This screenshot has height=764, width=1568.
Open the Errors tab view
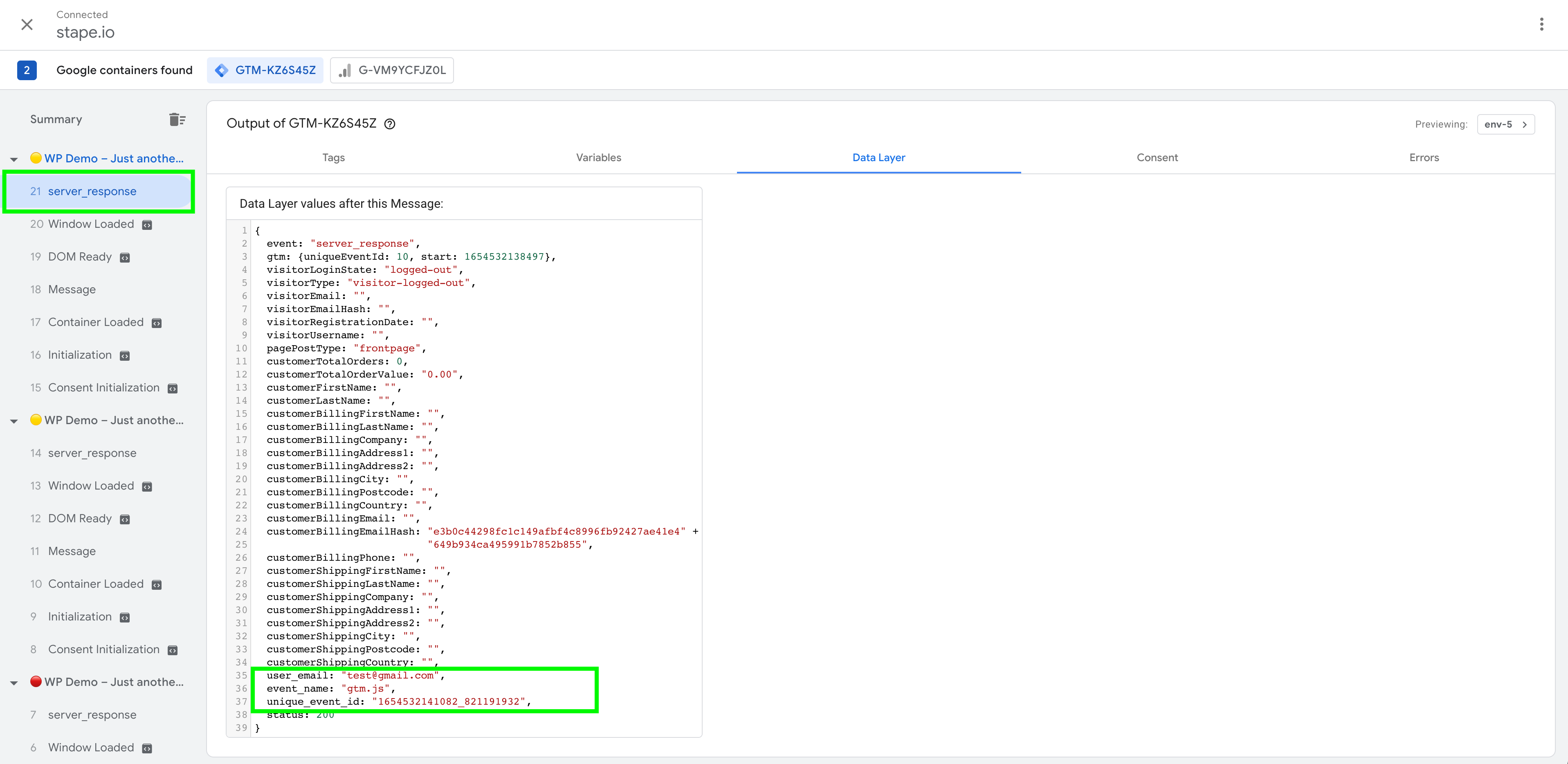click(x=1421, y=157)
